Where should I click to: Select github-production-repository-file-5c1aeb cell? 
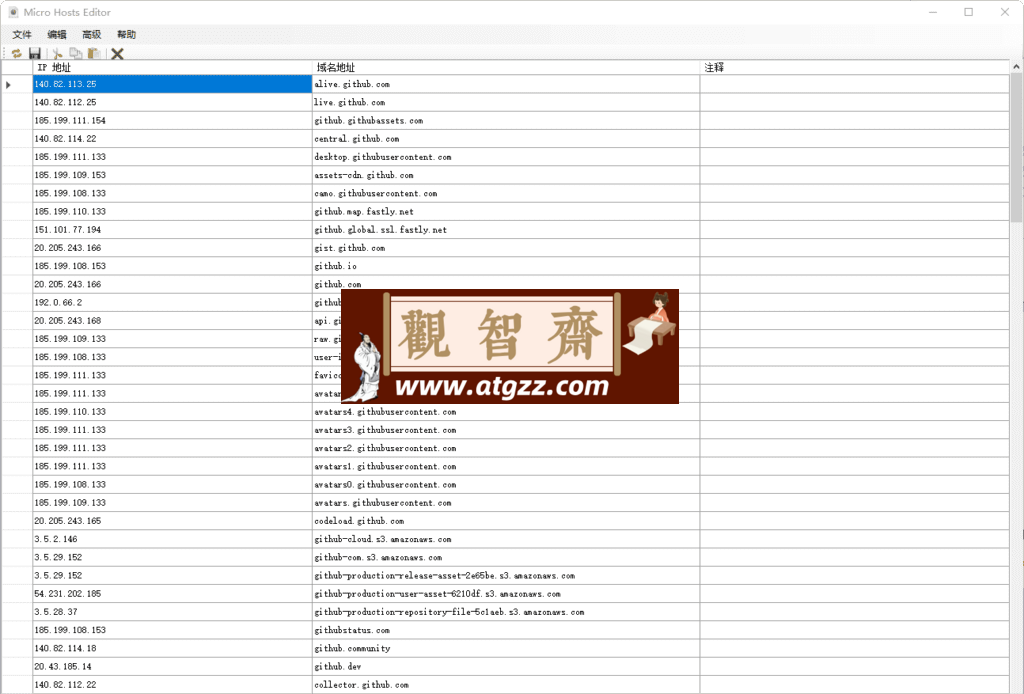(x=506, y=612)
